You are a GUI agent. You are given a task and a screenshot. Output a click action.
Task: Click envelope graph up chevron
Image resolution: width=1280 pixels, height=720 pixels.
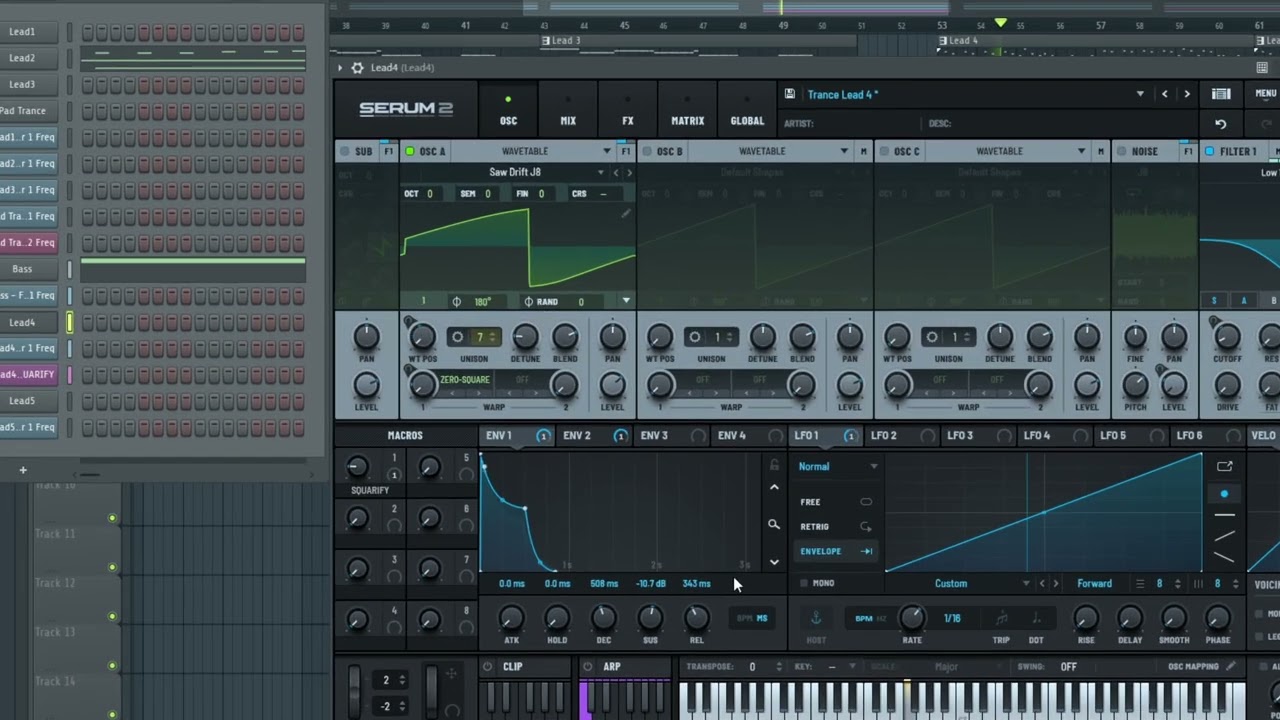pos(773,487)
